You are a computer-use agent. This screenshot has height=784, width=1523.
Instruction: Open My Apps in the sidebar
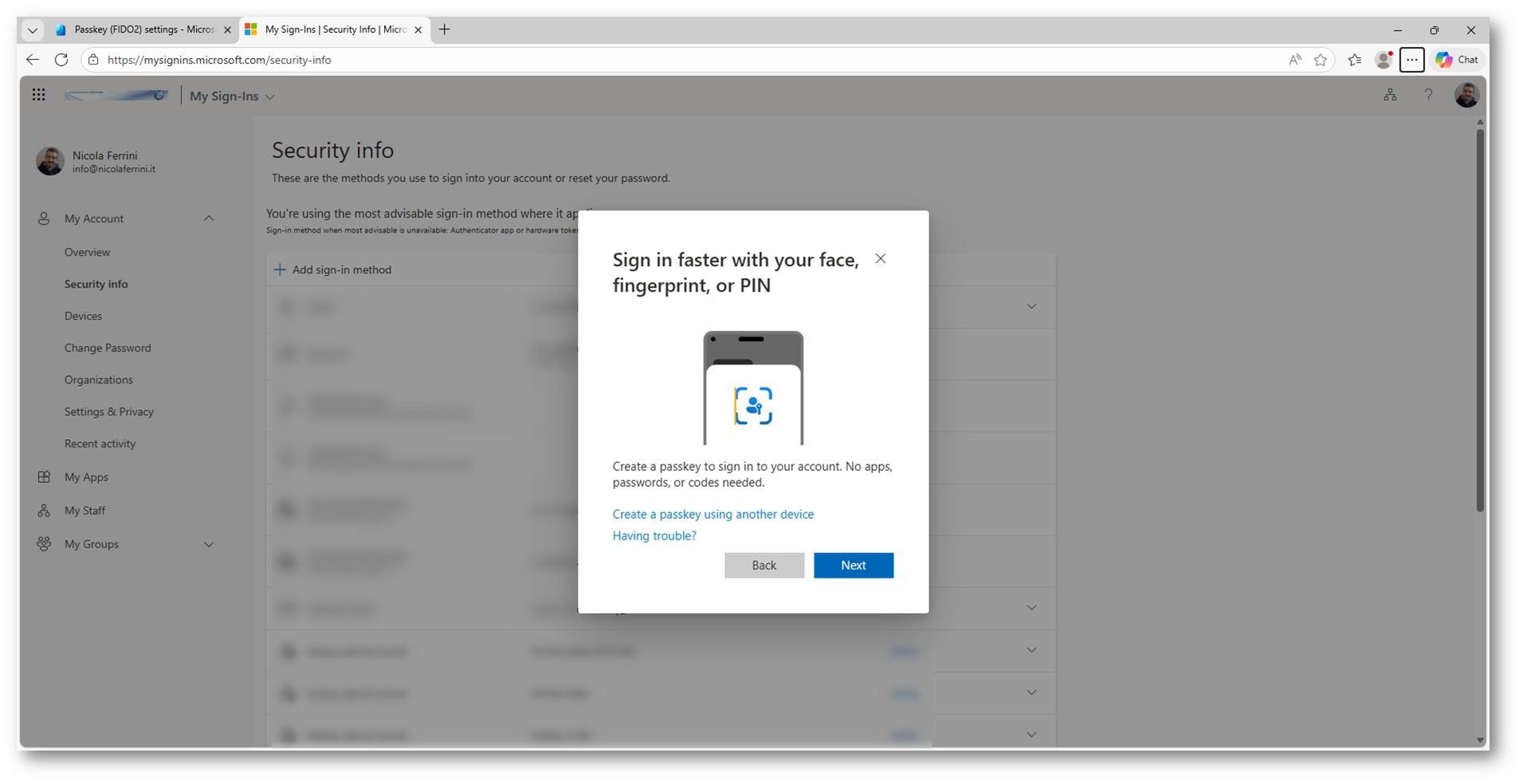click(86, 476)
